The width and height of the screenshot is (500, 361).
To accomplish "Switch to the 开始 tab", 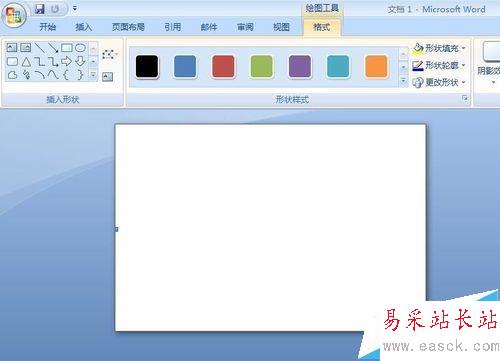I will coord(48,27).
